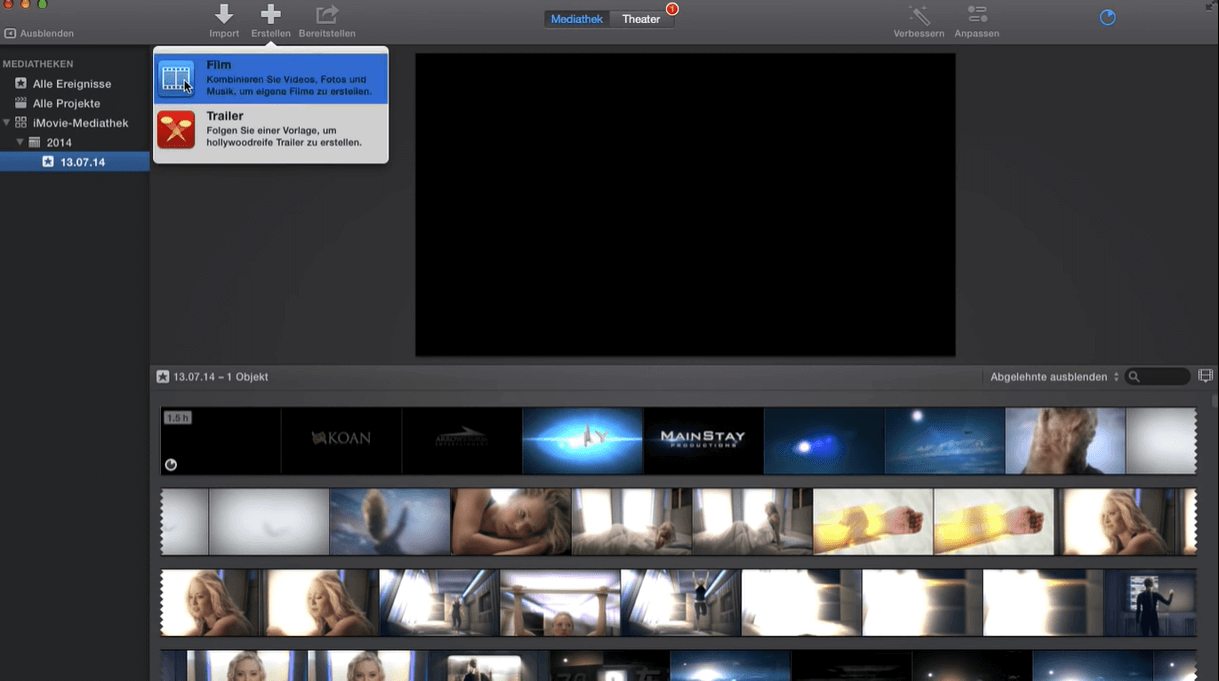Choose Trailer from the Erstellen popup
Image resolution: width=1219 pixels, height=681 pixels.
pyautogui.click(x=270, y=130)
